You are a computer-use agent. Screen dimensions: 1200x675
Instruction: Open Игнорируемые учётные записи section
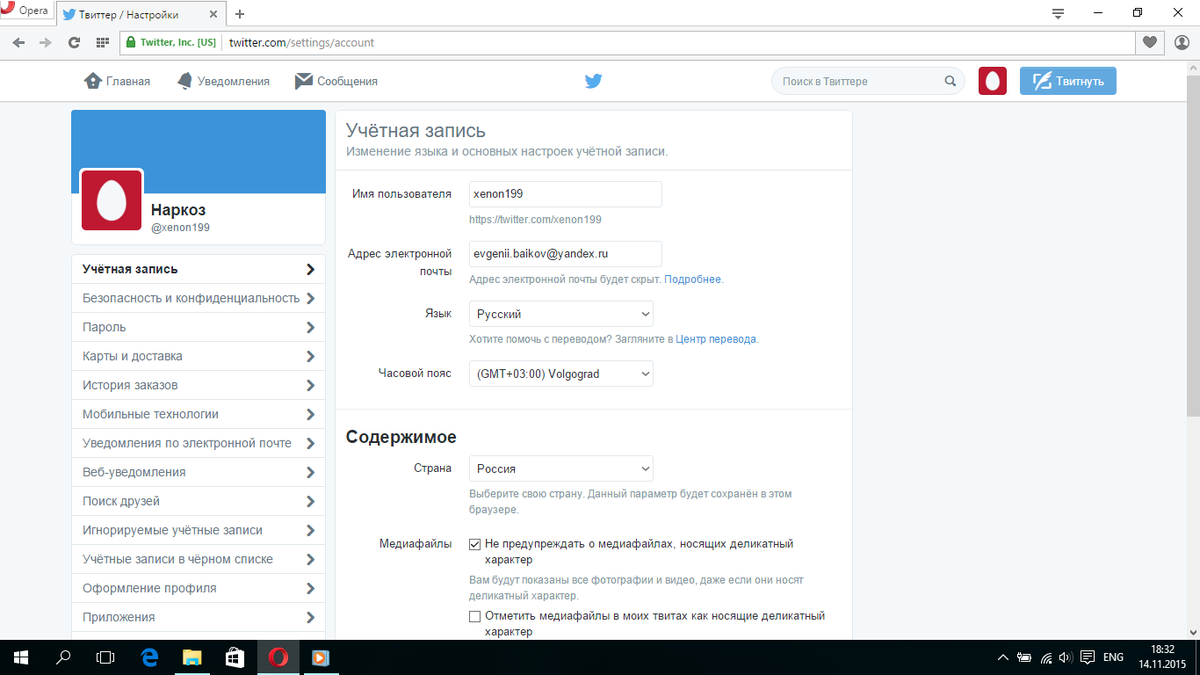click(x=198, y=530)
